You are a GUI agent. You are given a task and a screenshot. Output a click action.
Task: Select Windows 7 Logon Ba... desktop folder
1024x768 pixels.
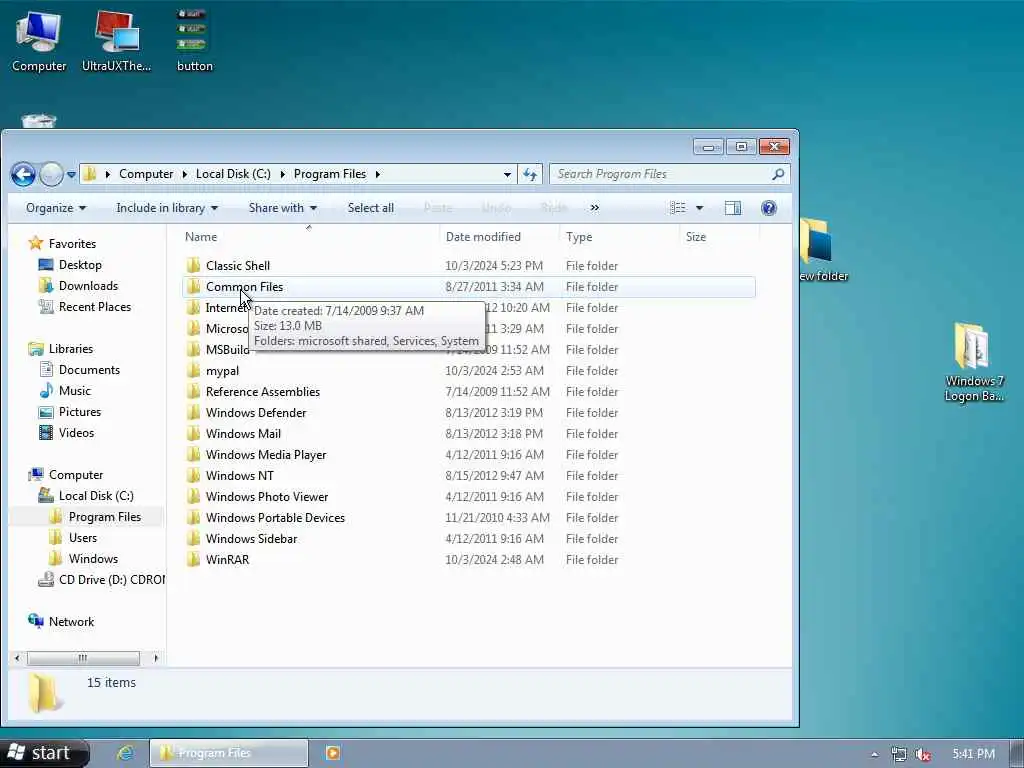coord(973,362)
